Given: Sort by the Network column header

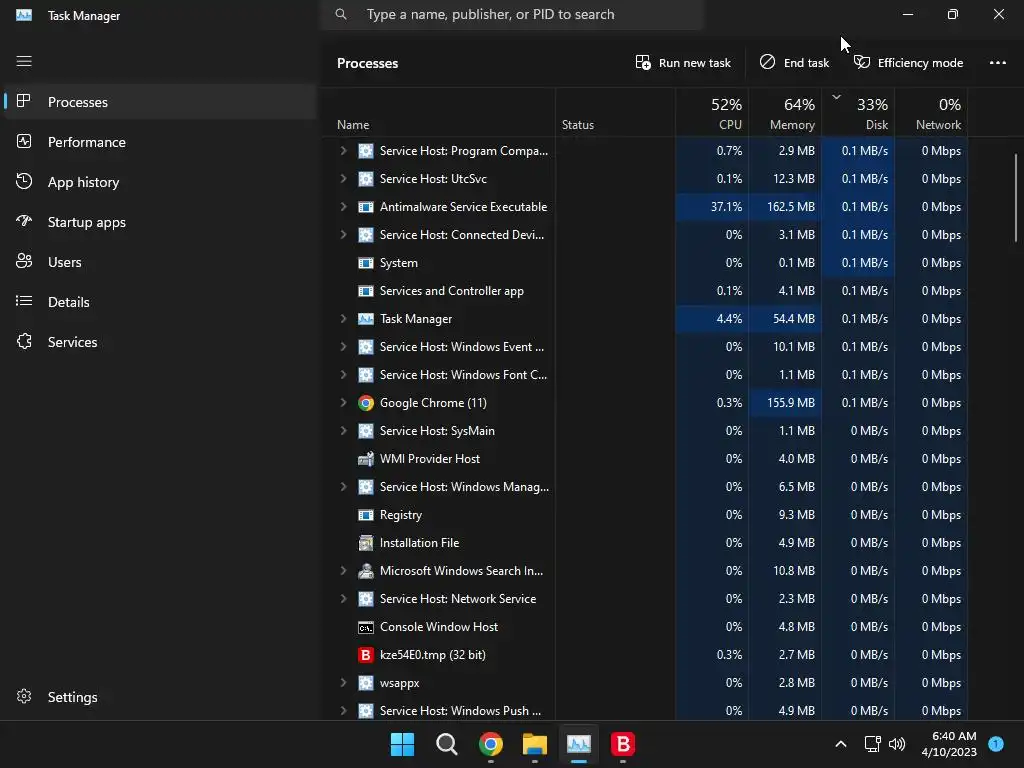Looking at the screenshot, I should [931, 113].
